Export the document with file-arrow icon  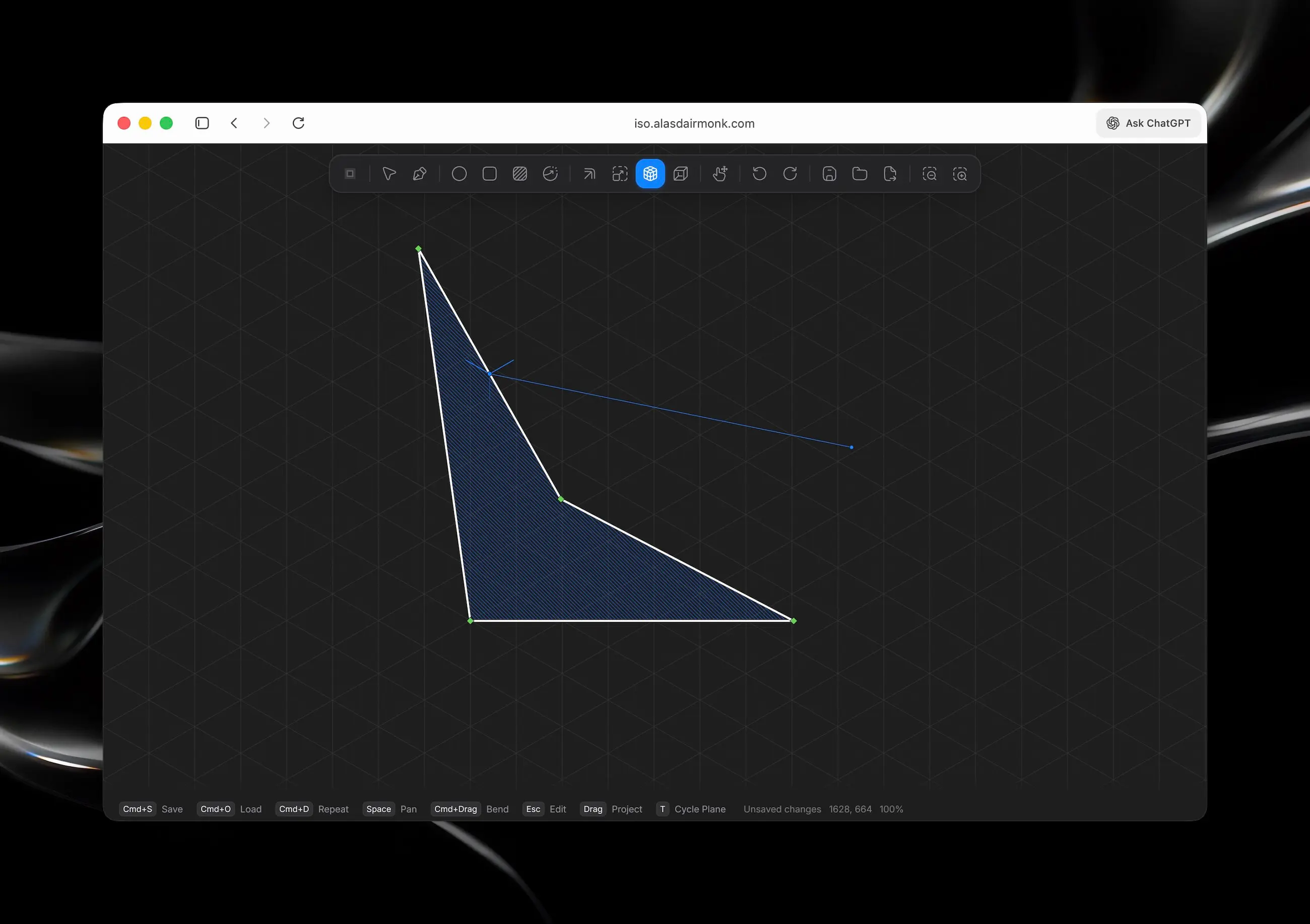[889, 173]
